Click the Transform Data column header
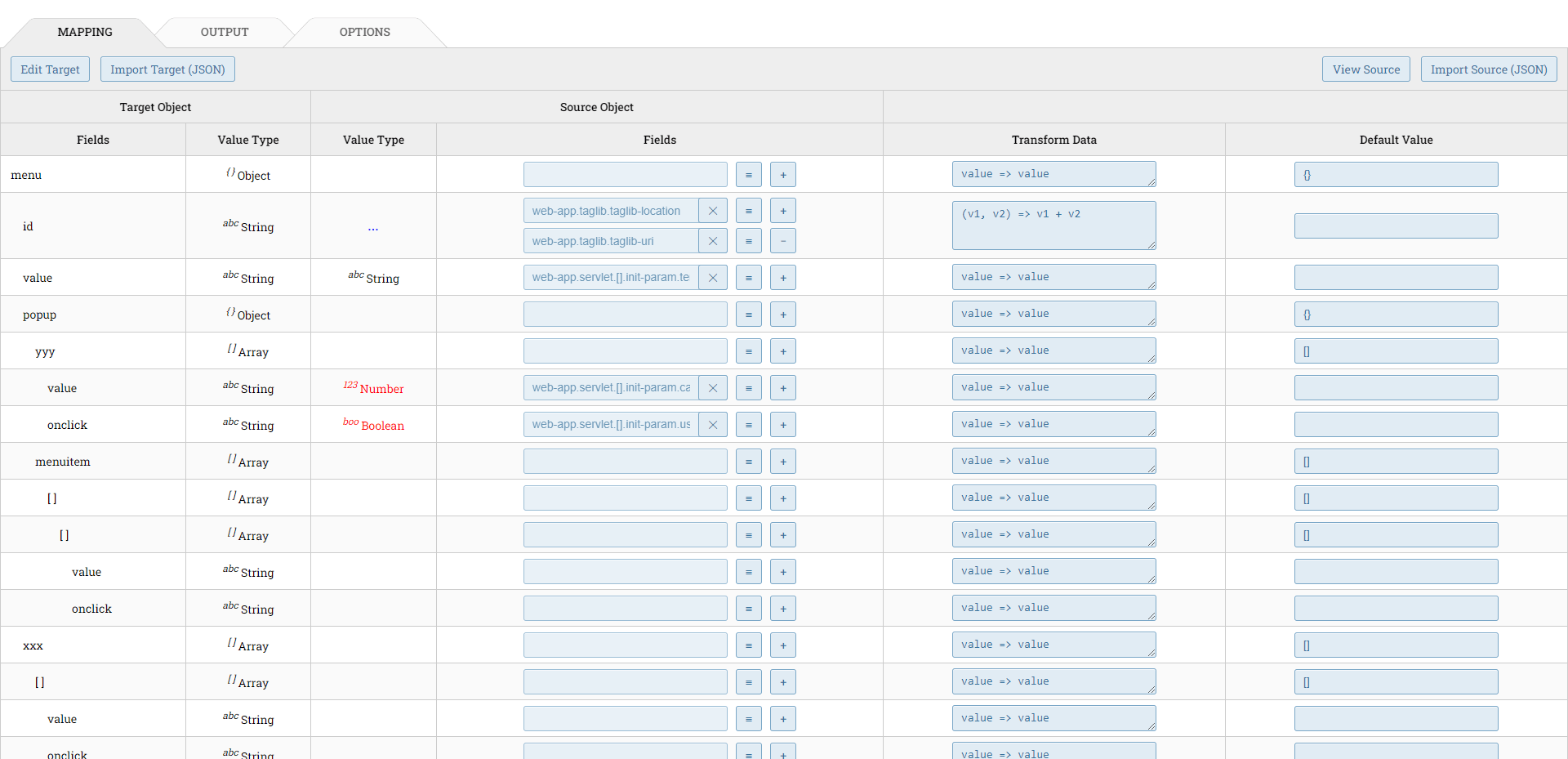 (1054, 140)
